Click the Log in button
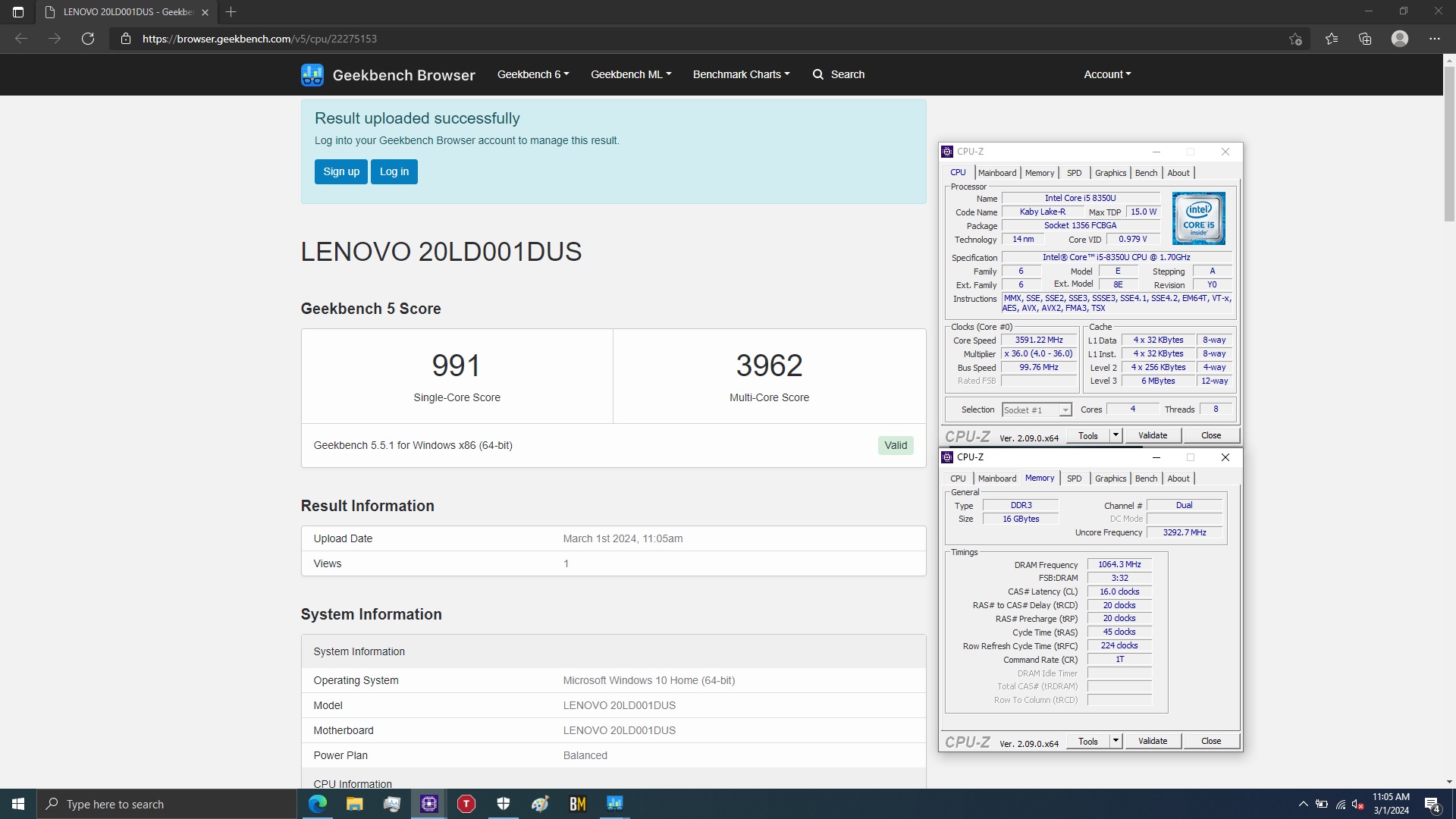 394,171
